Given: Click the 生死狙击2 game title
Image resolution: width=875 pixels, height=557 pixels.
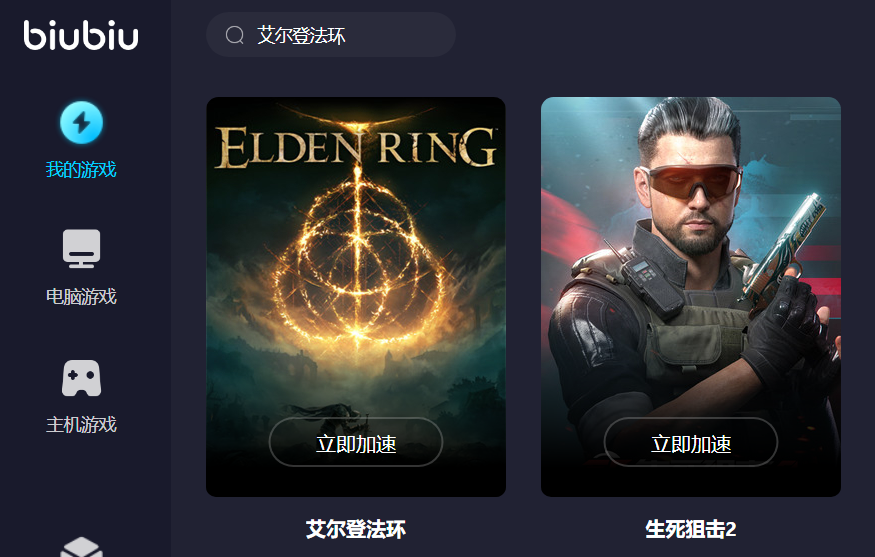Looking at the screenshot, I should pyautogui.click(x=691, y=529).
